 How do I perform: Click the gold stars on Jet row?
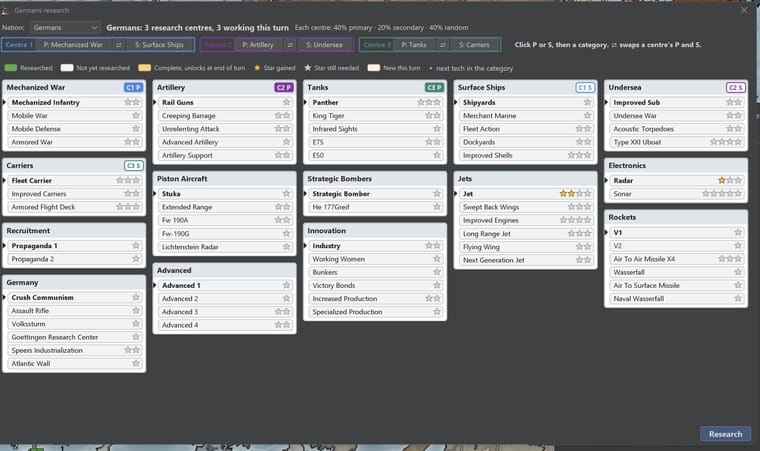567,193
